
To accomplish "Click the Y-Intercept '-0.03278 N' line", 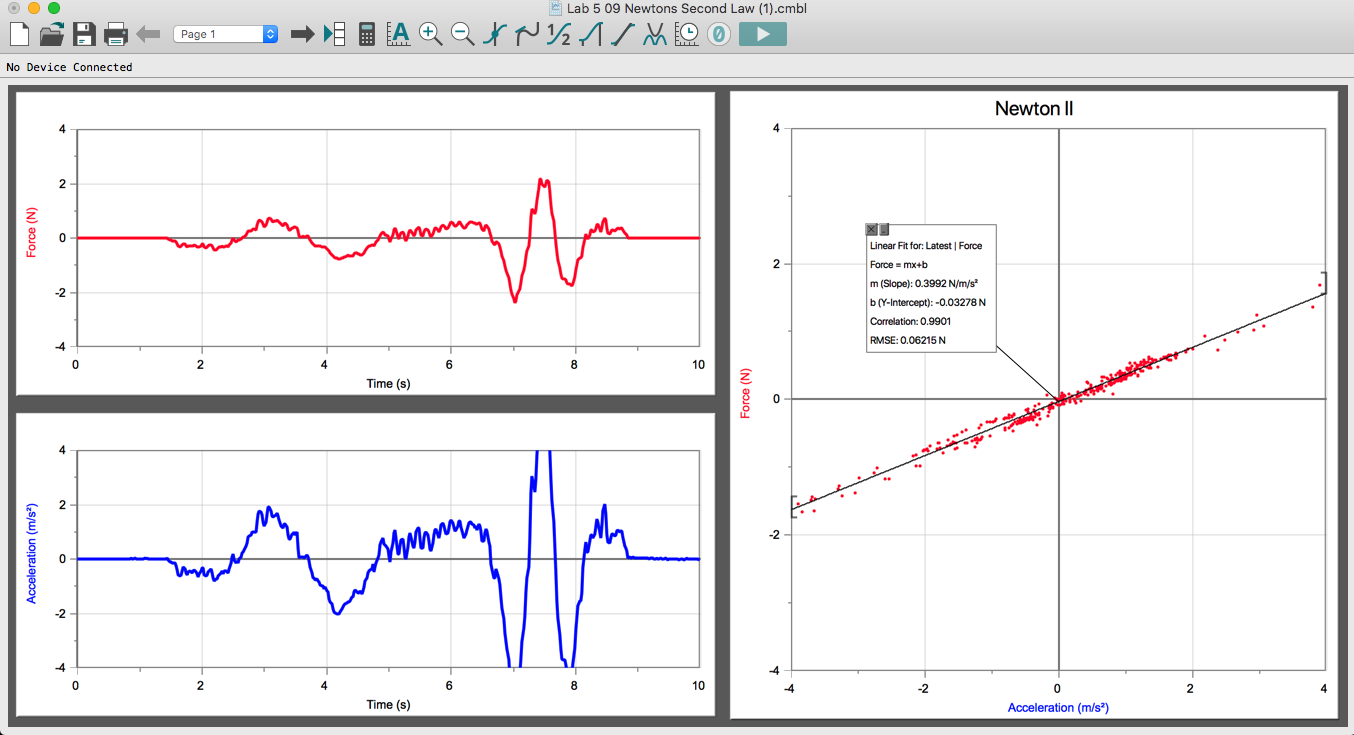I will pyautogui.click(x=928, y=303).
